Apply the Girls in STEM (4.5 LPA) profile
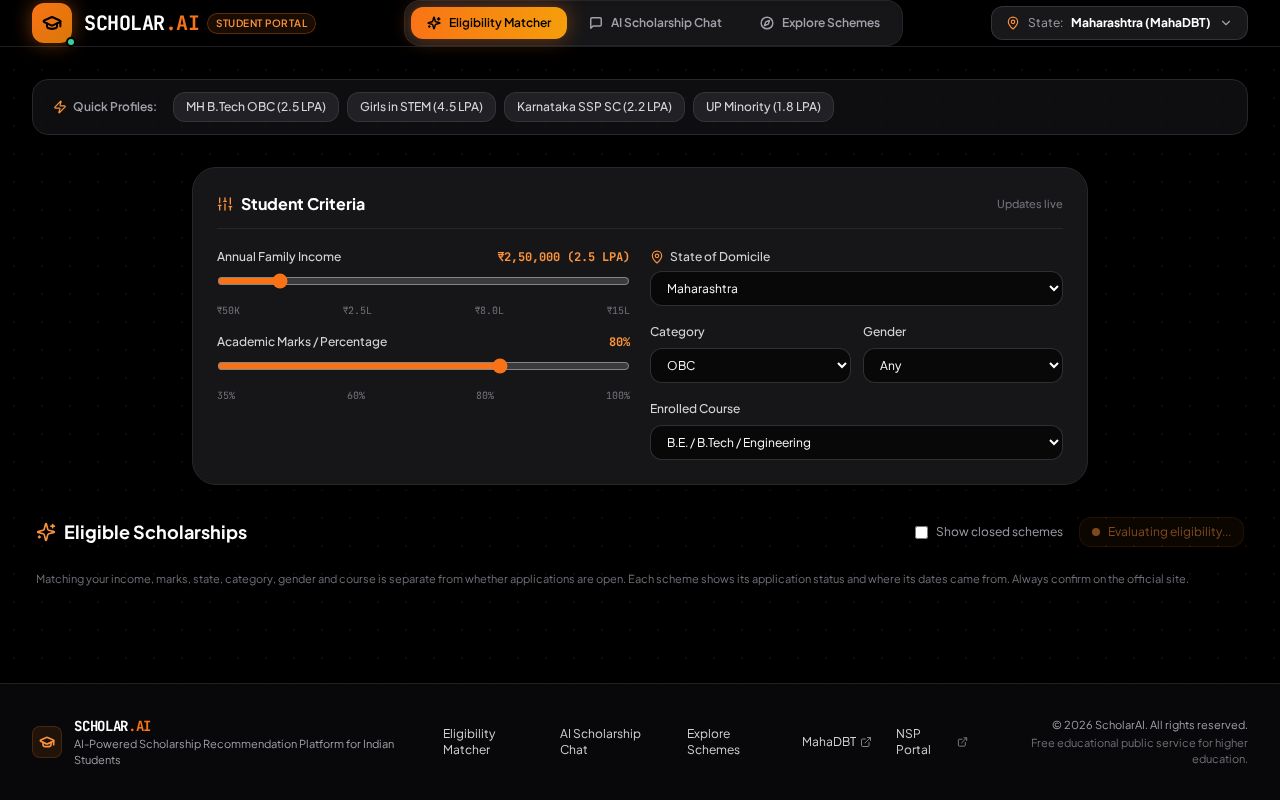1280x800 pixels. (x=421, y=107)
